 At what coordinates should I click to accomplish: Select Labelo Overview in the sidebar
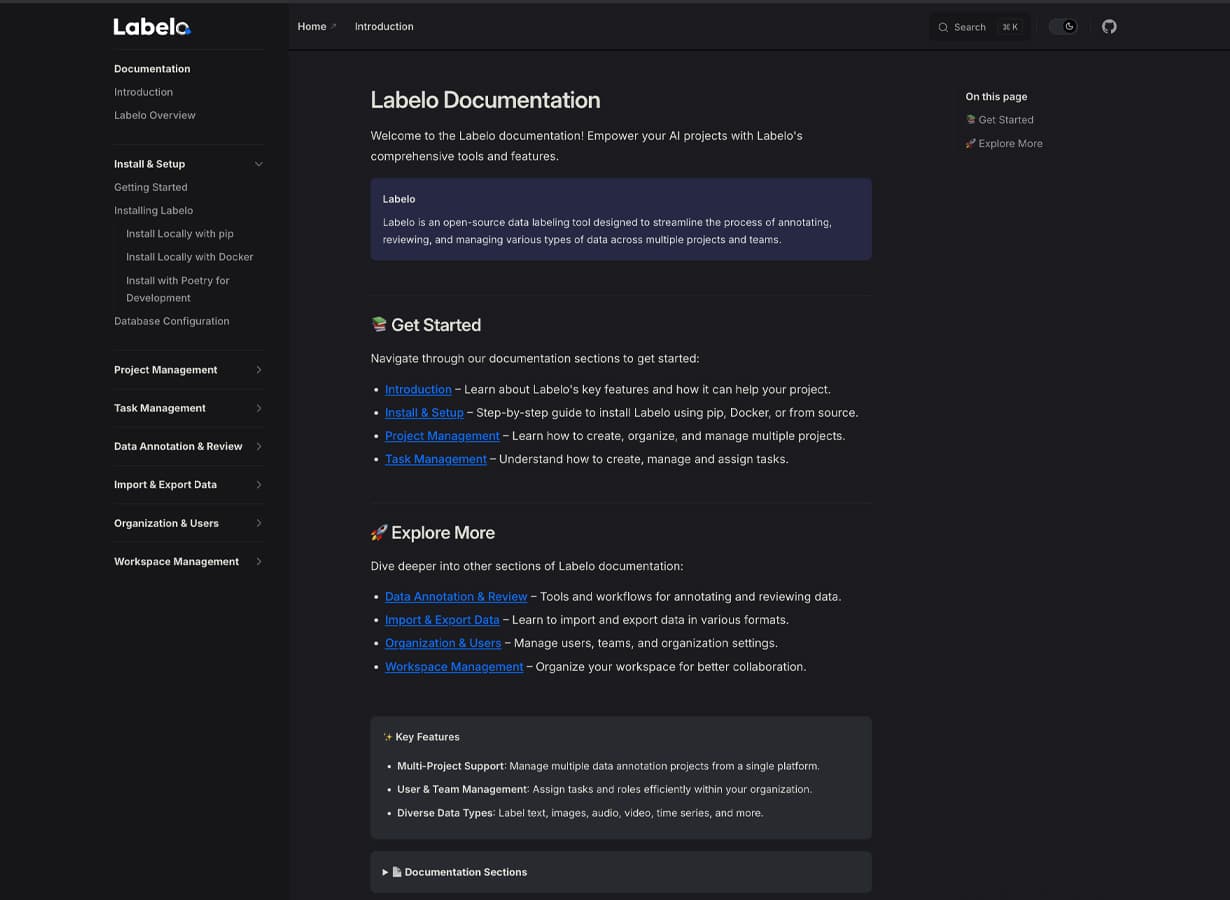(x=155, y=115)
